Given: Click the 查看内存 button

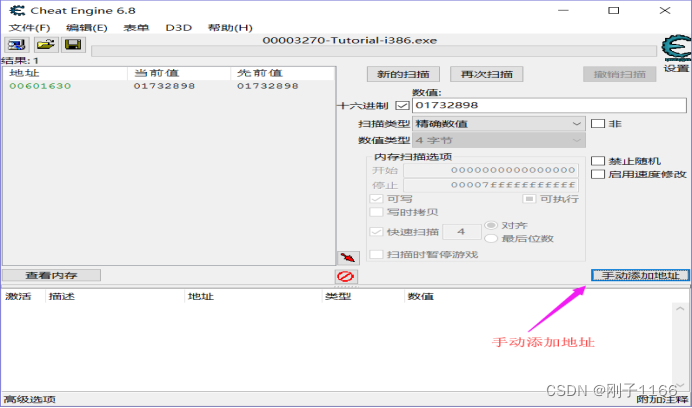Looking at the screenshot, I should coord(52,276).
